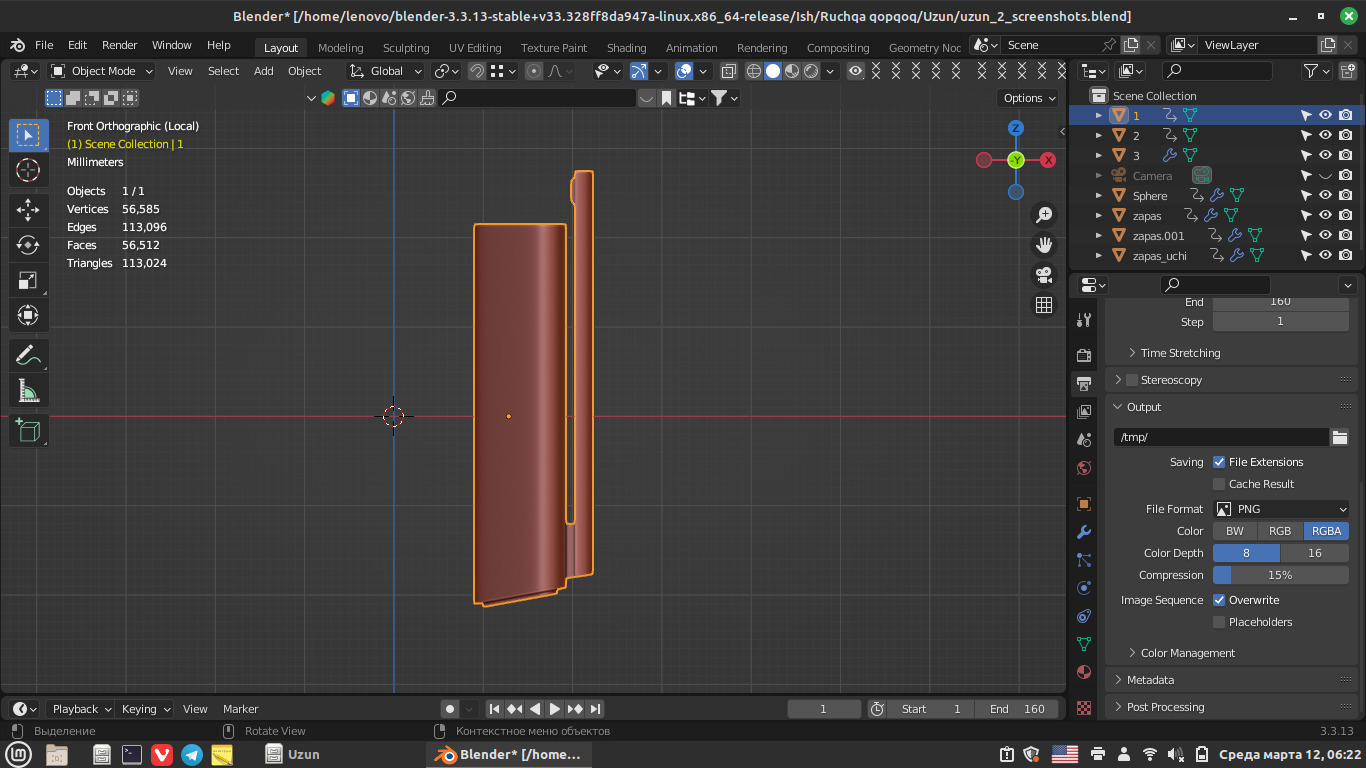Select 16 color depth
Viewport: 1366px width, 768px height.
point(1315,553)
